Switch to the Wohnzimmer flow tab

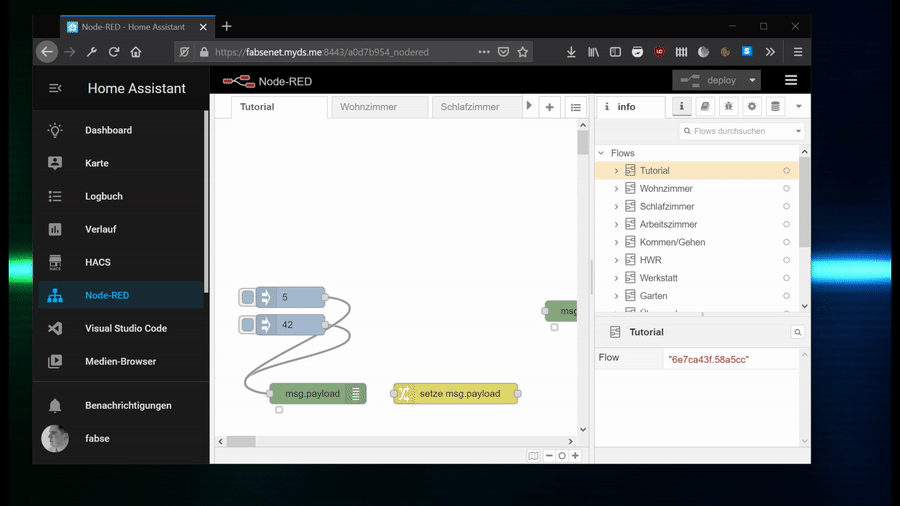coord(379,107)
